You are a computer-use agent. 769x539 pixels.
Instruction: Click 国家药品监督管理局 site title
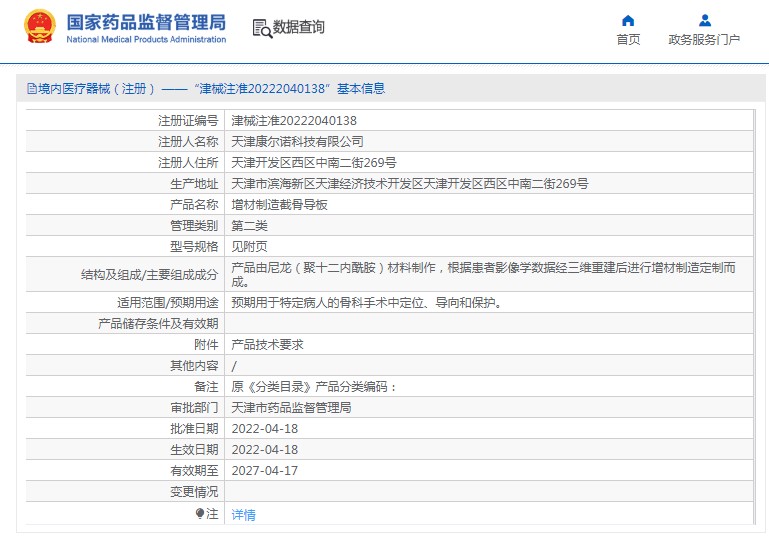[146, 23]
